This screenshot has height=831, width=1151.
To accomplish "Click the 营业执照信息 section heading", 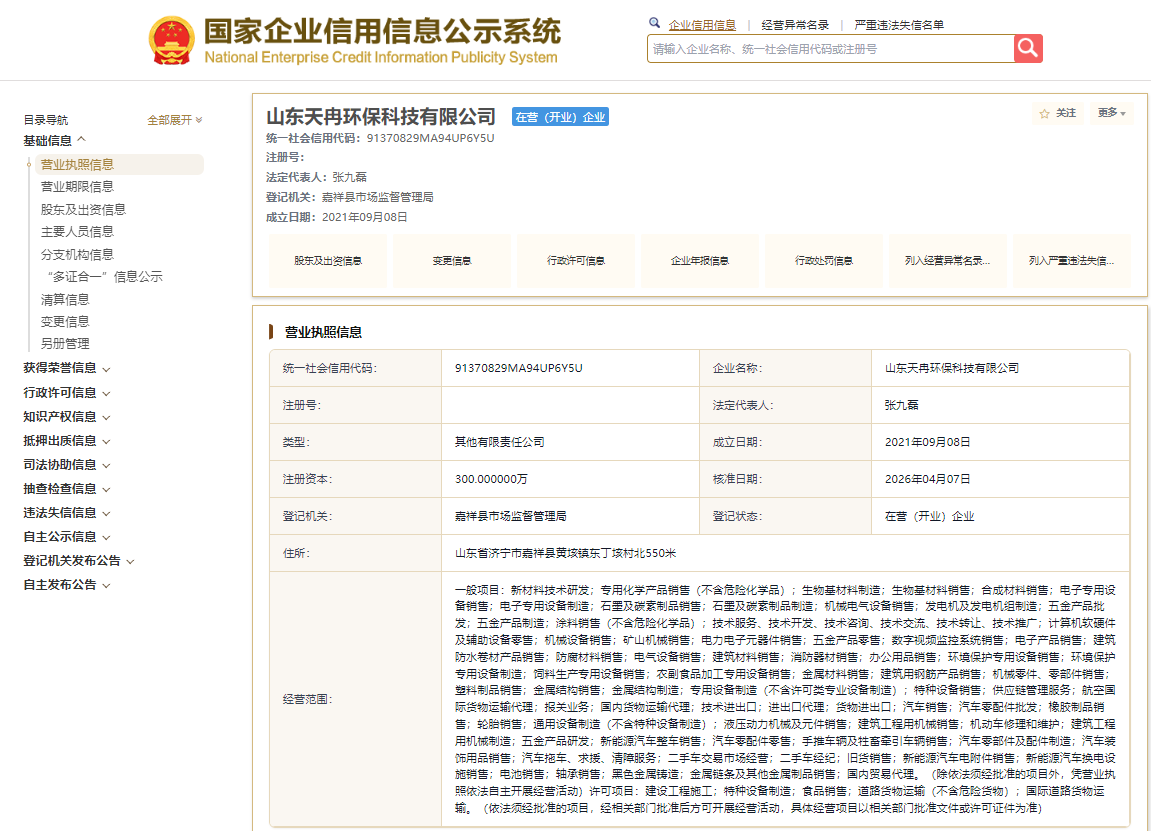I will click(323, 332).
